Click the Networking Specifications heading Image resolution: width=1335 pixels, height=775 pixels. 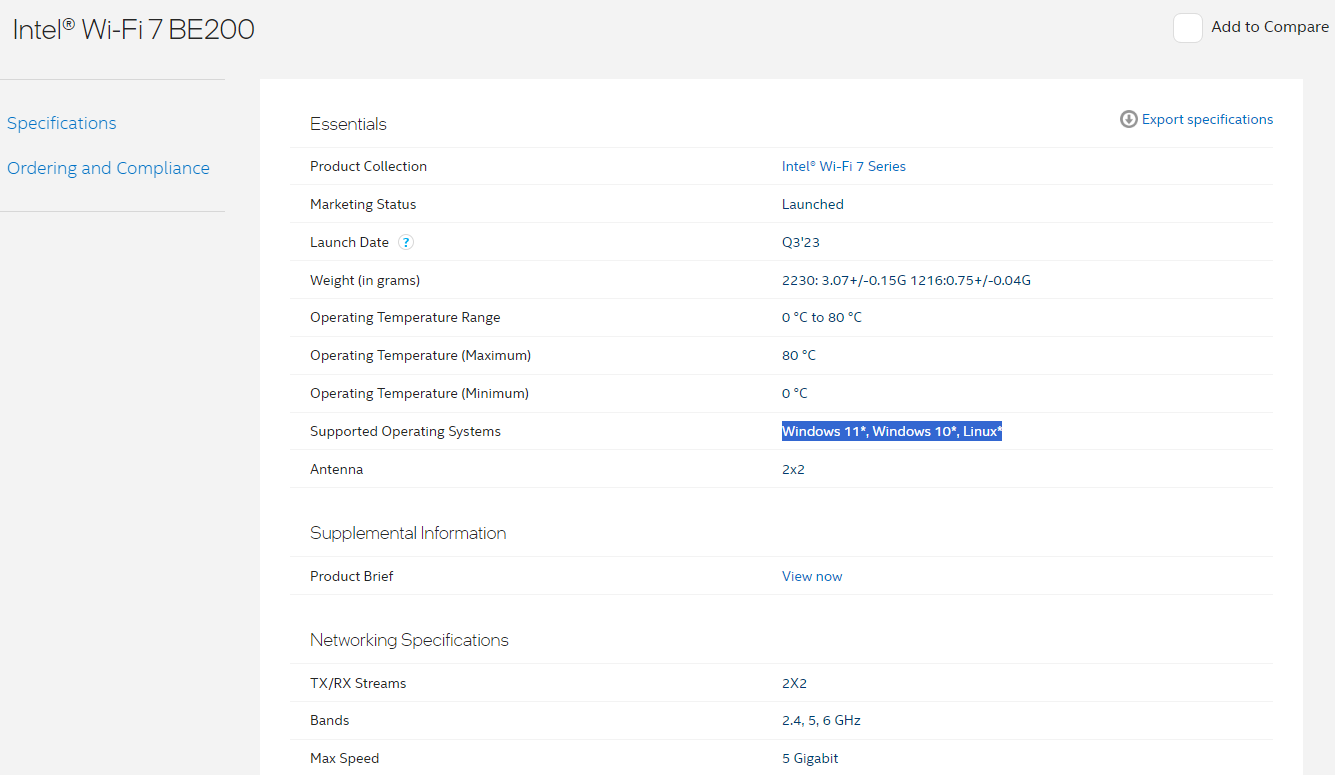pyautogui.click(x=409, y=640)
